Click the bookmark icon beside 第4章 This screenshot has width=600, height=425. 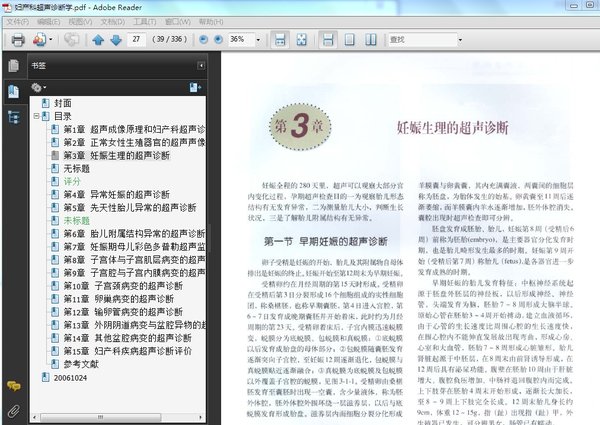[55, 194]
